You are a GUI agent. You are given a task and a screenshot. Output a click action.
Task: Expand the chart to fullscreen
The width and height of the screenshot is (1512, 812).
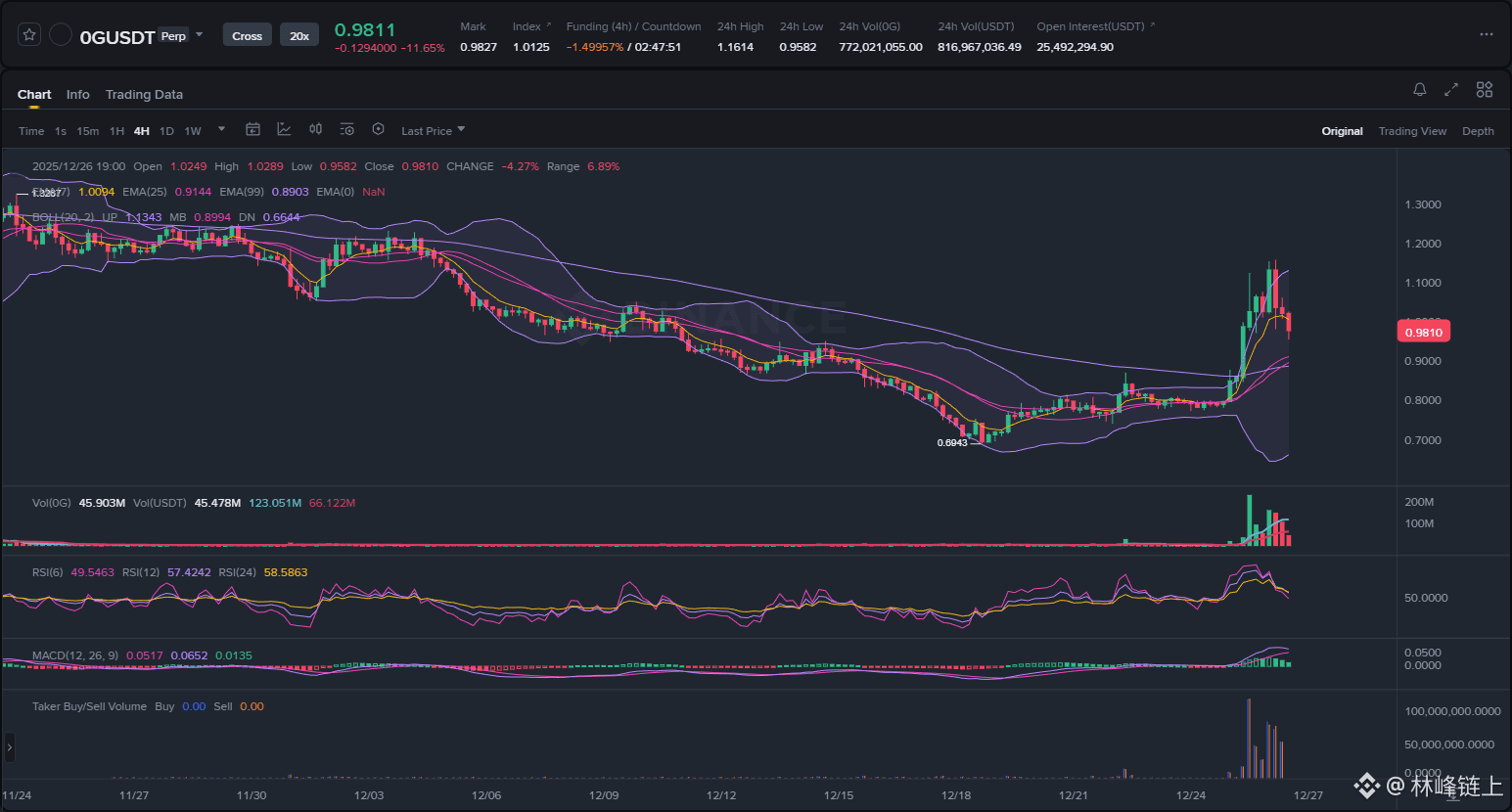click(1451, 90)
